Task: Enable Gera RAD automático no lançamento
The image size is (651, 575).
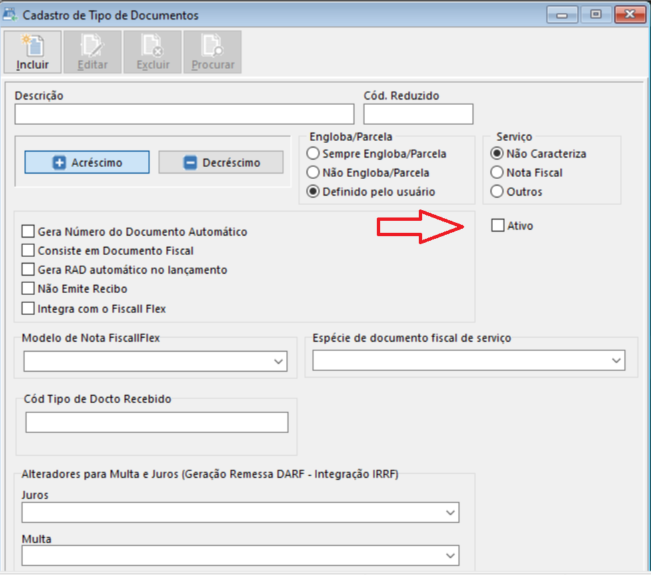Action: pos(28,269)
